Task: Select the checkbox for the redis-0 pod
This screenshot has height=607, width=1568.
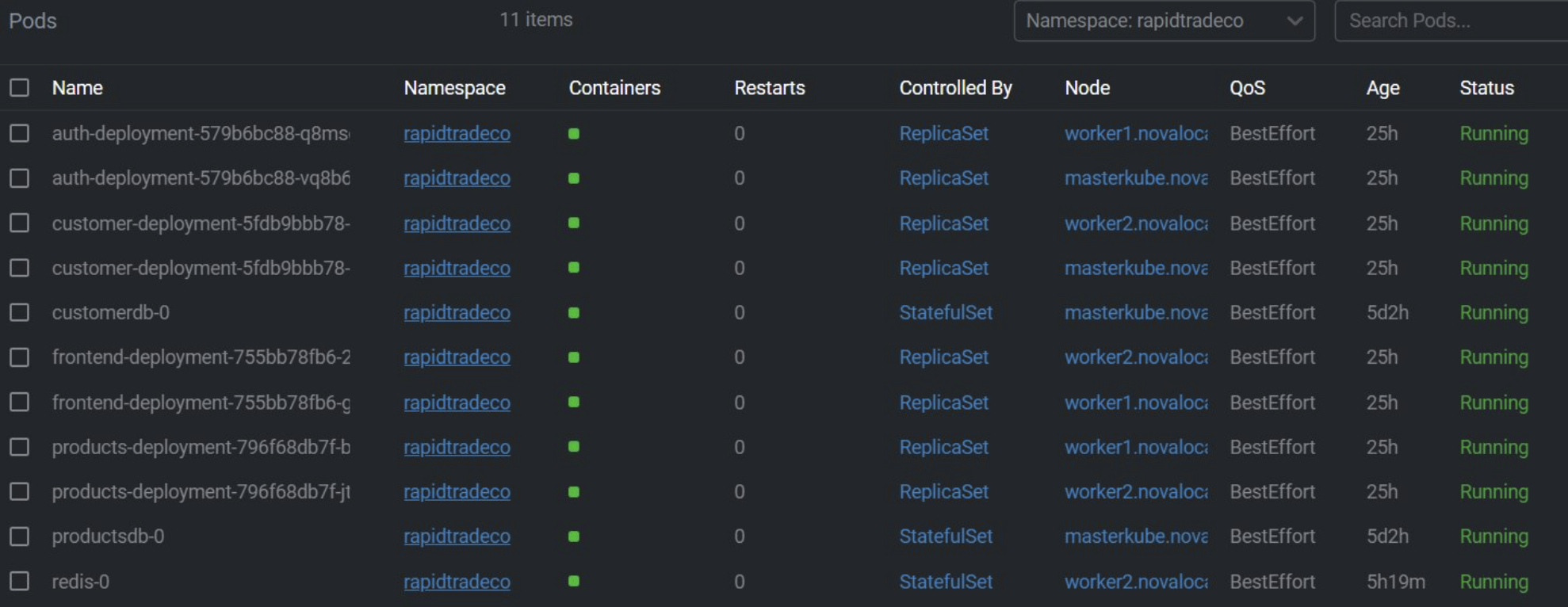Action: coord(20,582)
